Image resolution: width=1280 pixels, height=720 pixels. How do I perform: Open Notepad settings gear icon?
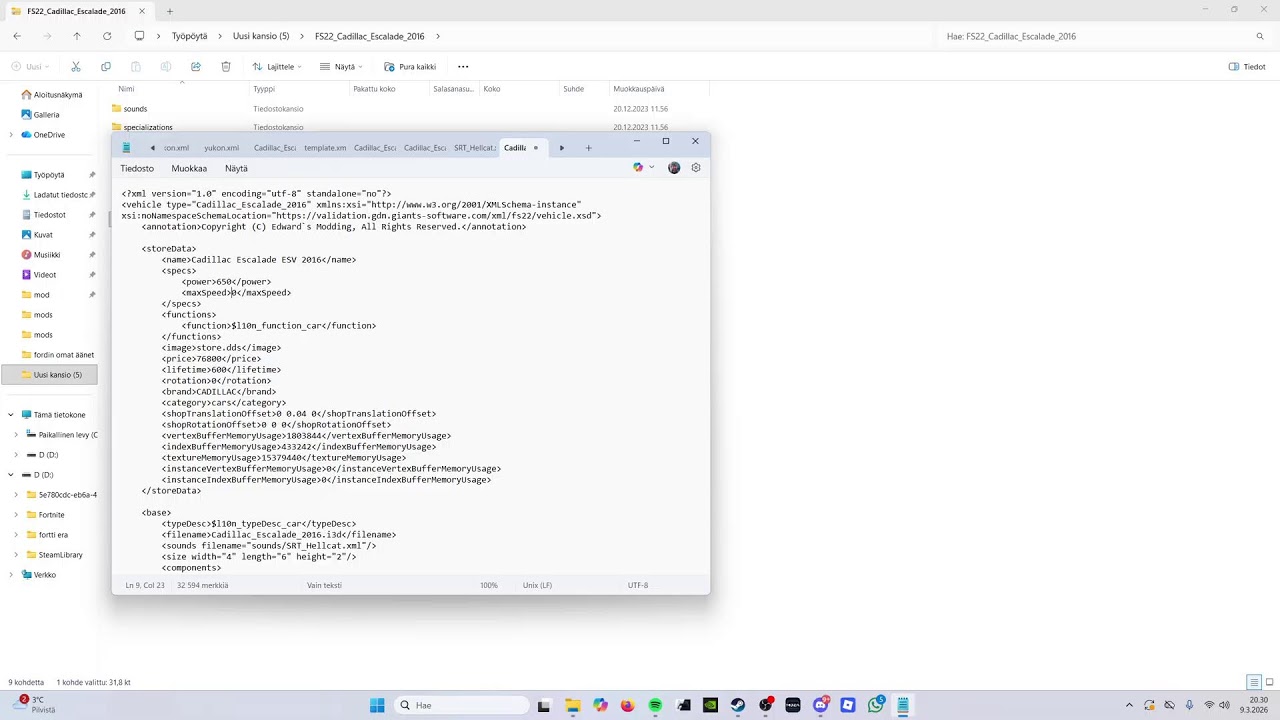pos(696,168)
